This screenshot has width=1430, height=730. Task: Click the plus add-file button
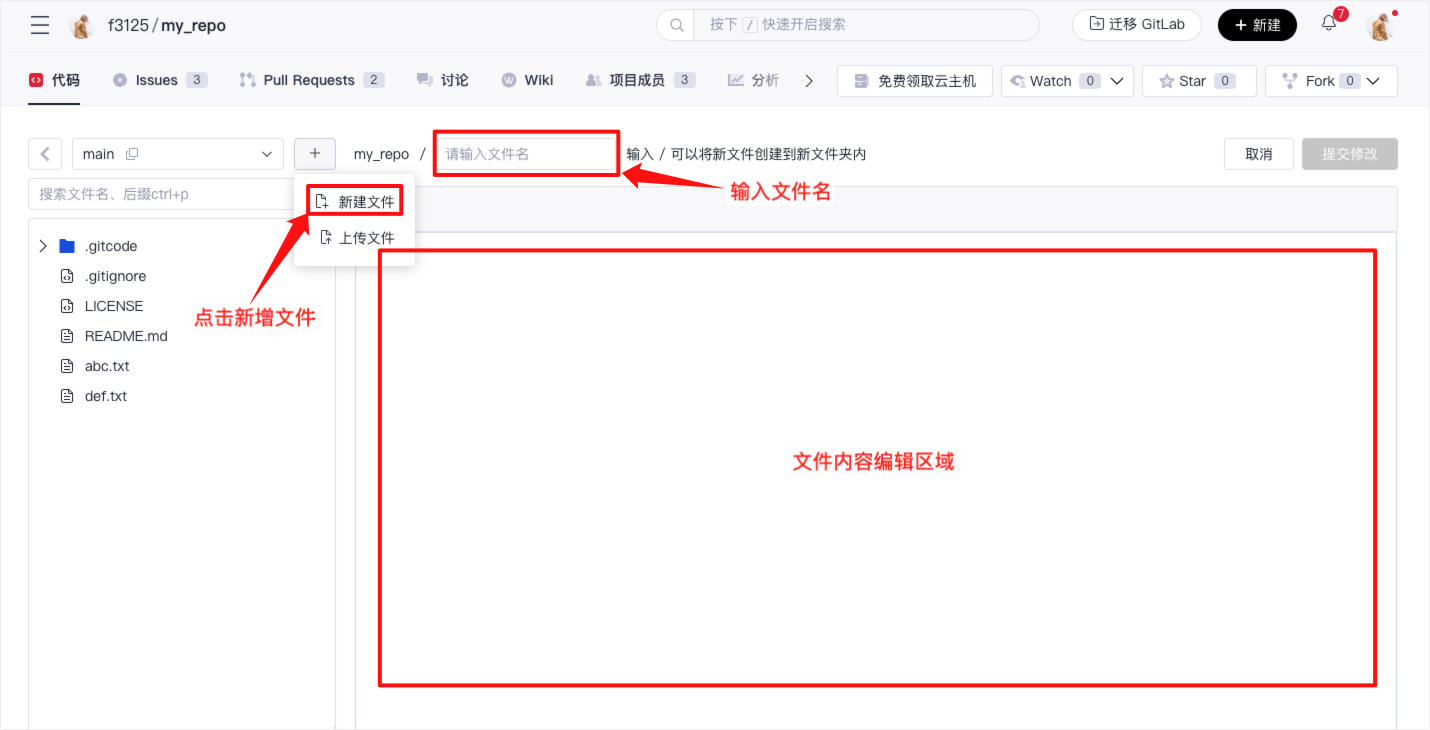(315, 154)
